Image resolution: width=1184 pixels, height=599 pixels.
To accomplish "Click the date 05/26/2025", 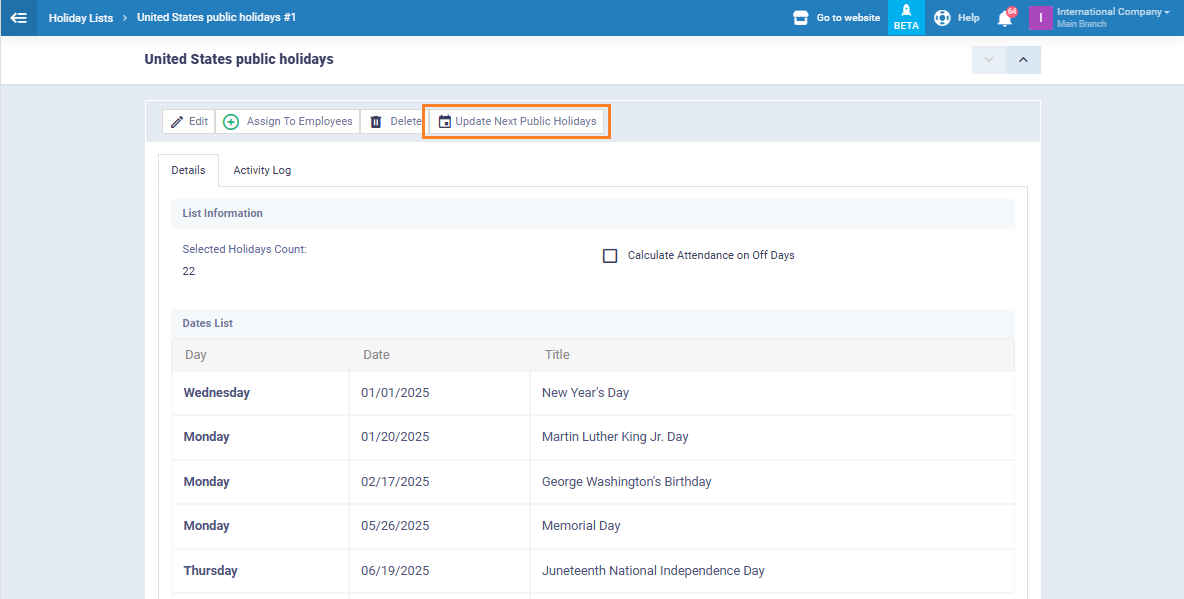I will (395, 526).
